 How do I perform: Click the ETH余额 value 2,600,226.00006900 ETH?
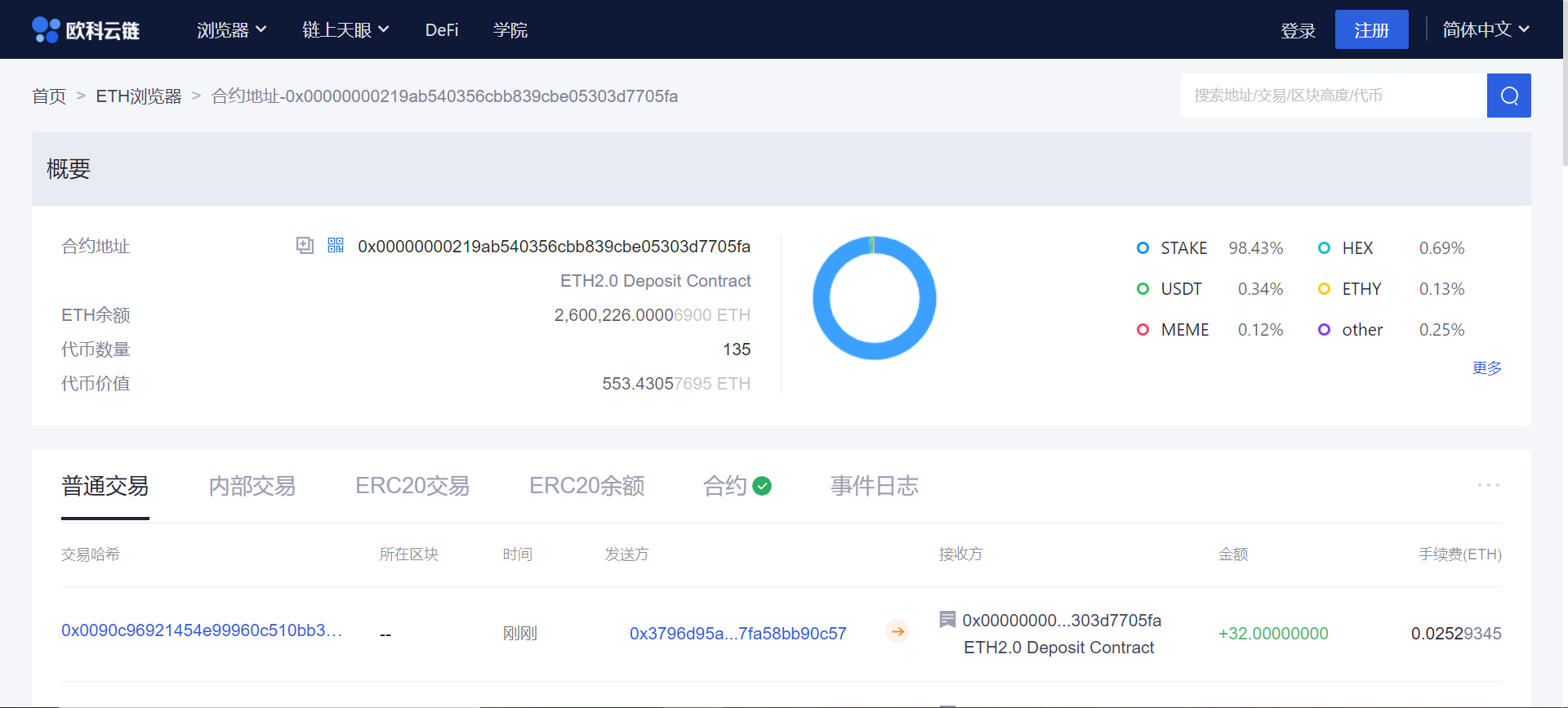(653, 315)
